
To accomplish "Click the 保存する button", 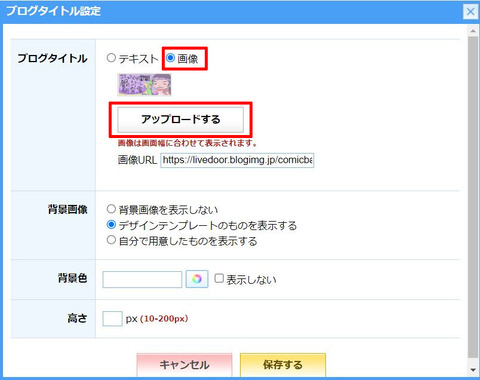I will pos(283,365).
